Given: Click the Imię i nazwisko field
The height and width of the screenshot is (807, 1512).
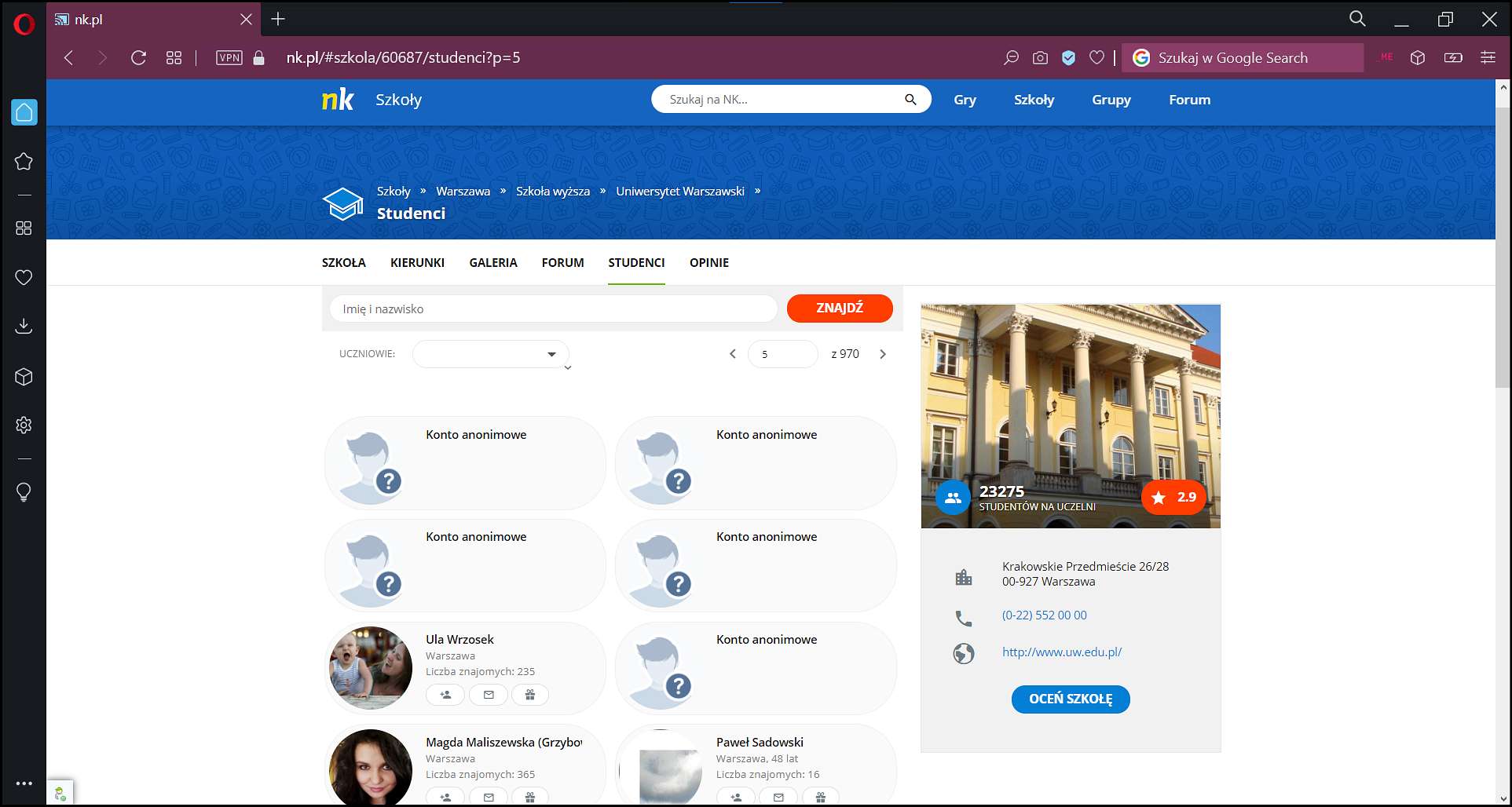Looking at the screenshot, I should pos(553,309).
